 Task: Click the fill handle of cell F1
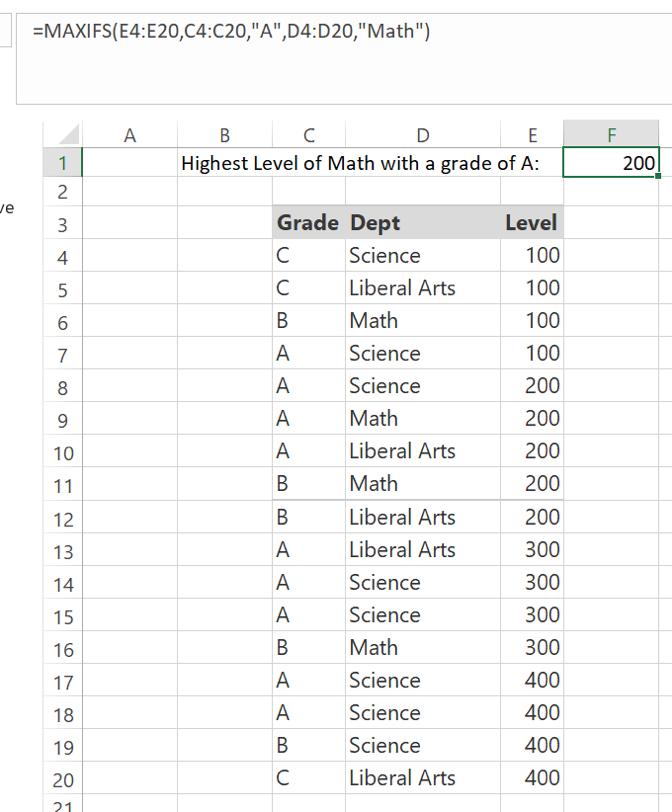[x=658, y=177]
